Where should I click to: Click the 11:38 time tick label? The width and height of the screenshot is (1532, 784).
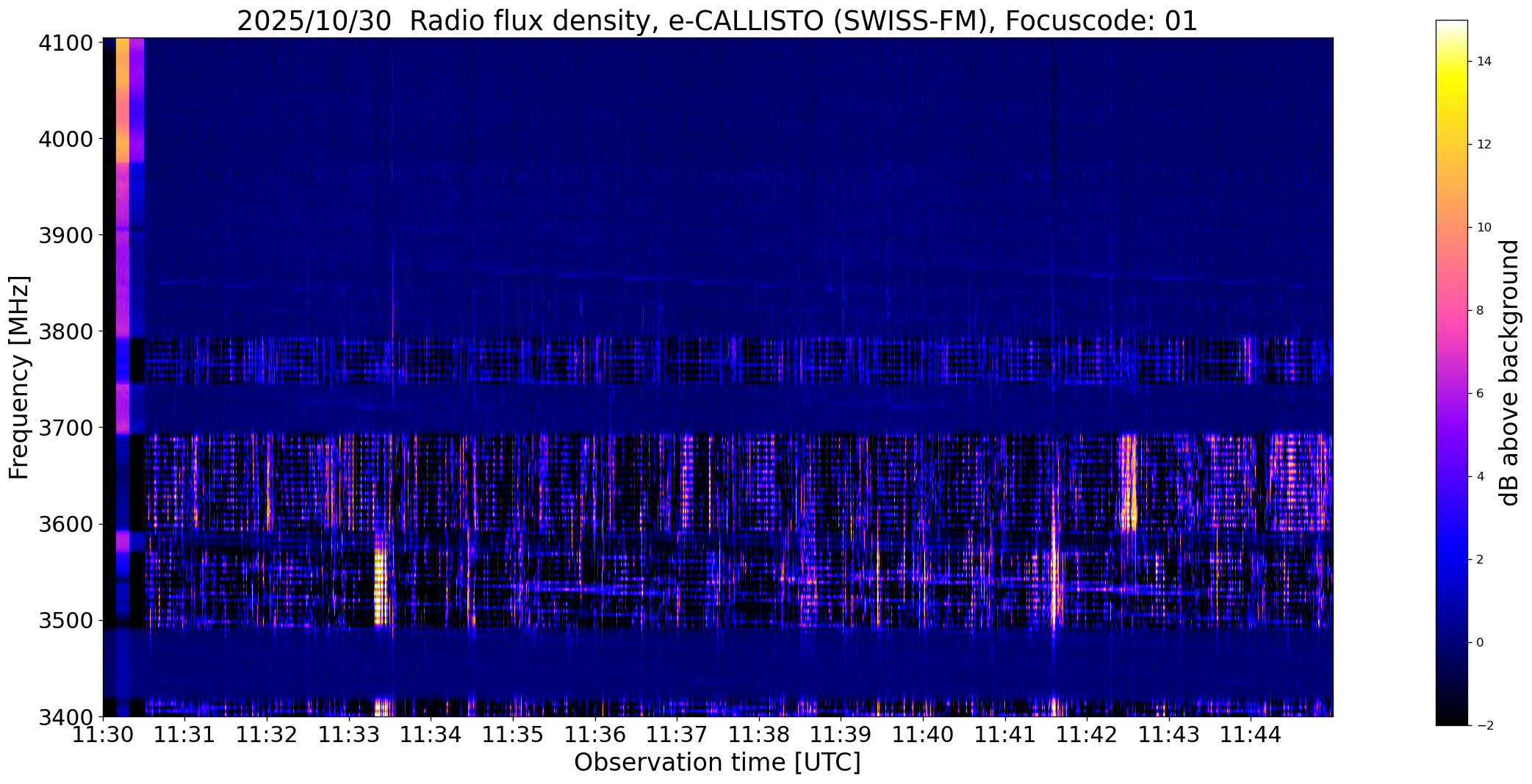point(759,735)
